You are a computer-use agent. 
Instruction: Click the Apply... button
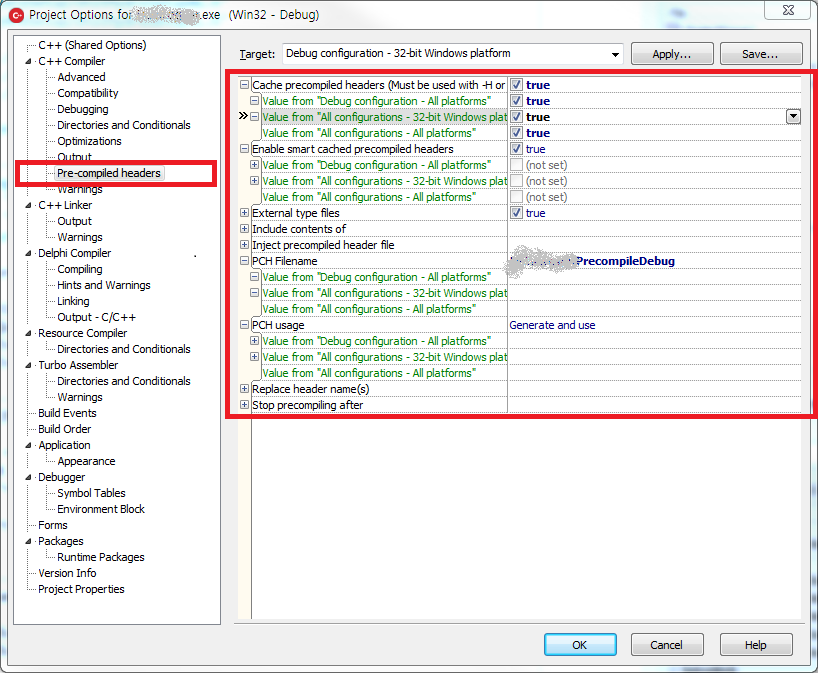pyautogui.click(x=672, y=54)
